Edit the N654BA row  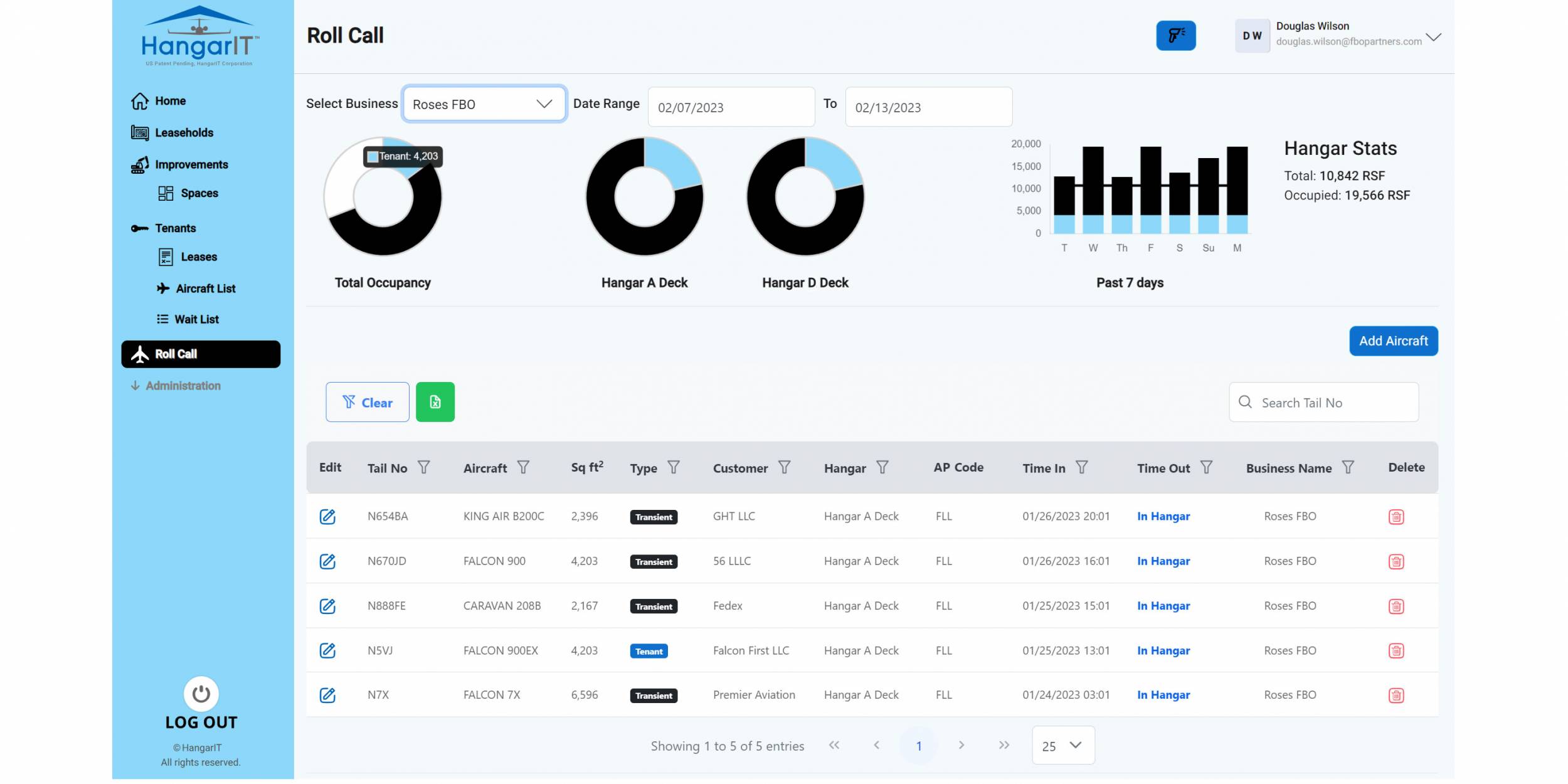(x=327, y=516)
